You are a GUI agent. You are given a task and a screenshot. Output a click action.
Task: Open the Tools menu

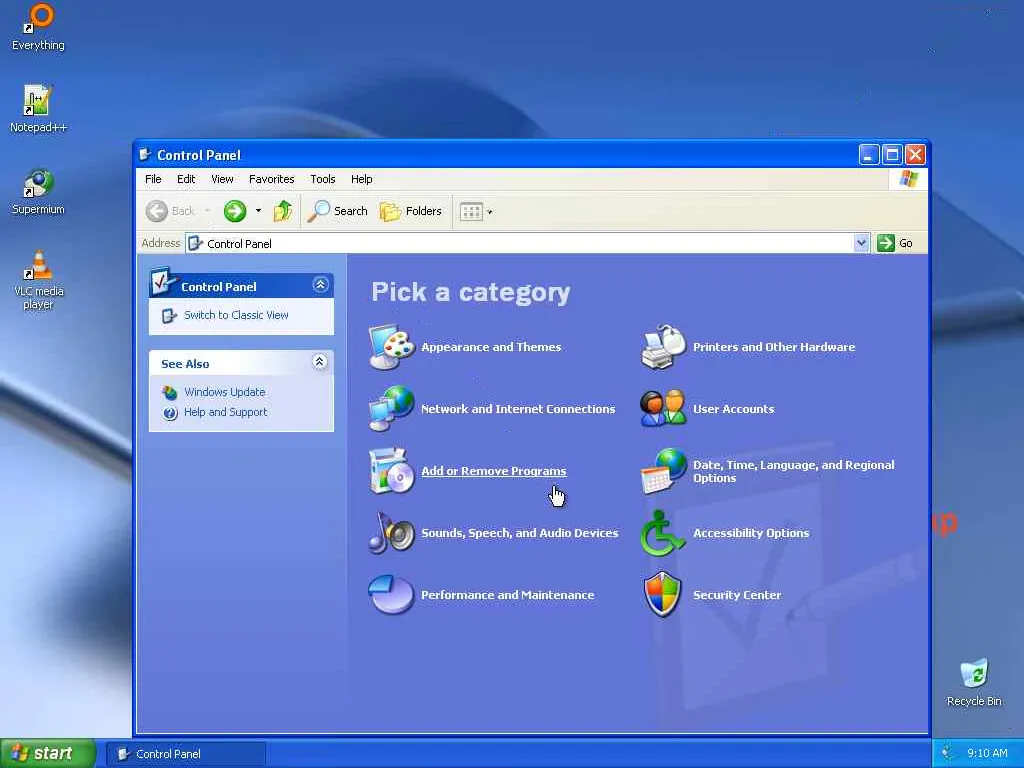click(323, 179)
